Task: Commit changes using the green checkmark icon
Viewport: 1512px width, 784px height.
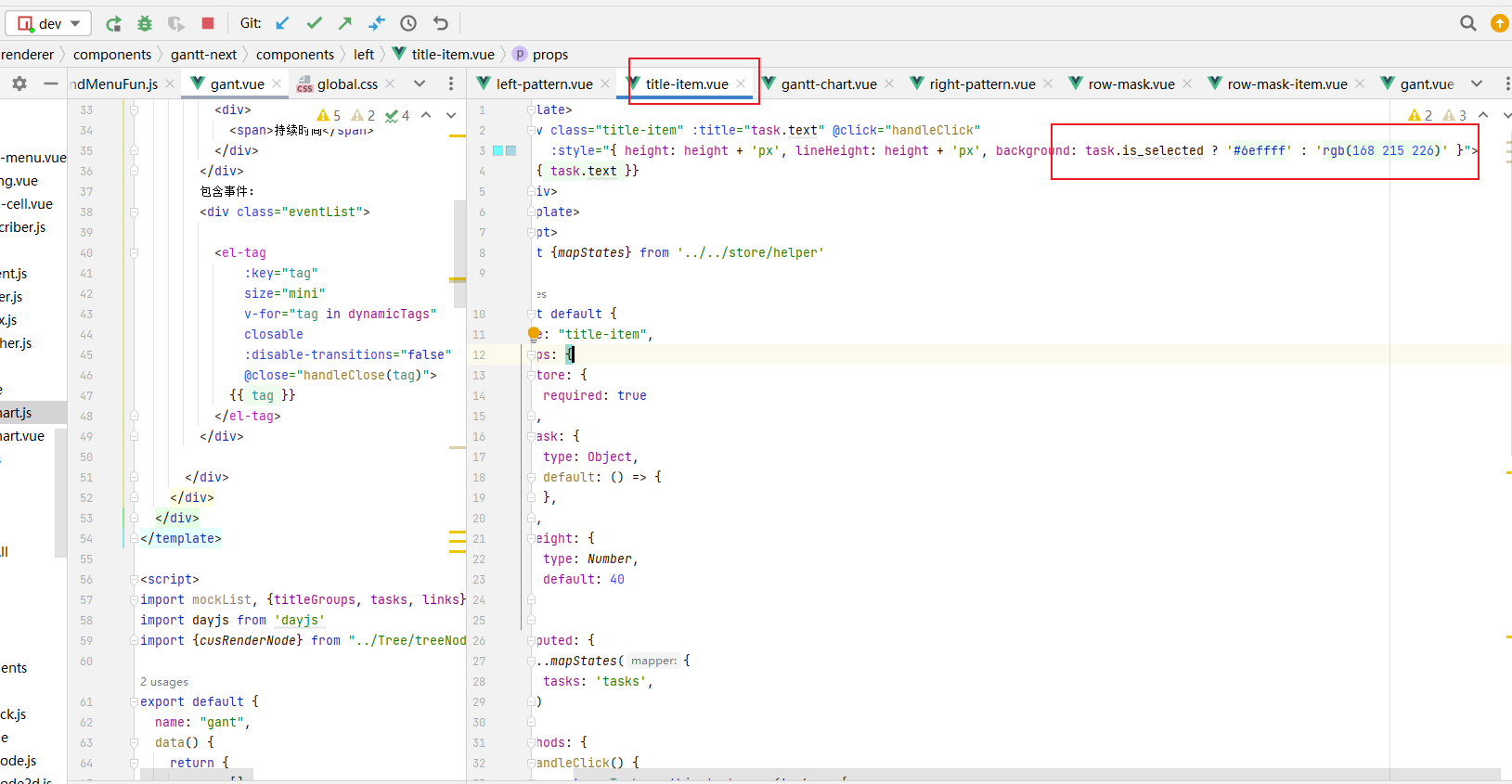Action: tap(315, 23)
